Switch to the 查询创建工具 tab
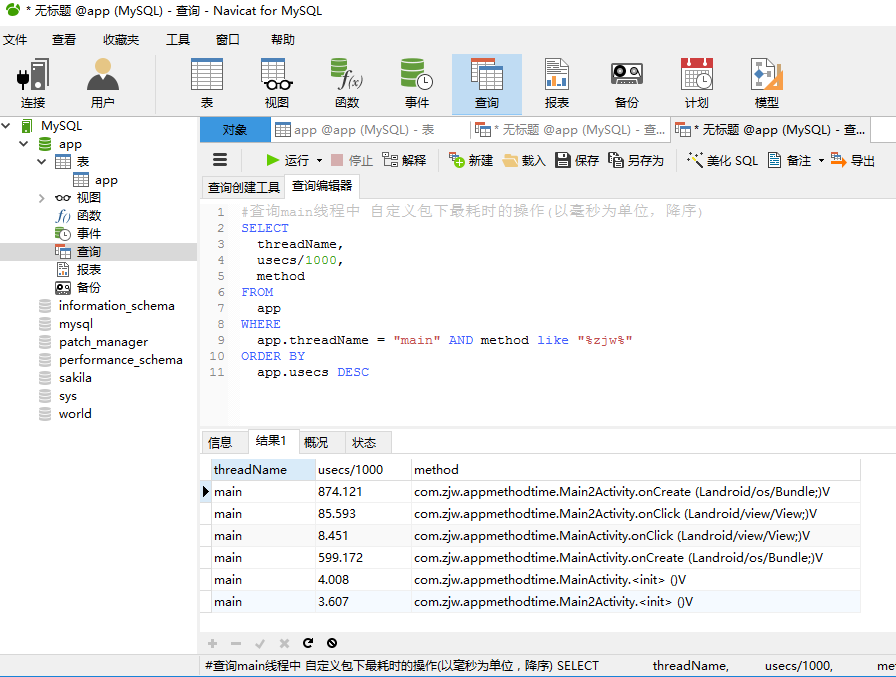 click(x=246, y=185)
